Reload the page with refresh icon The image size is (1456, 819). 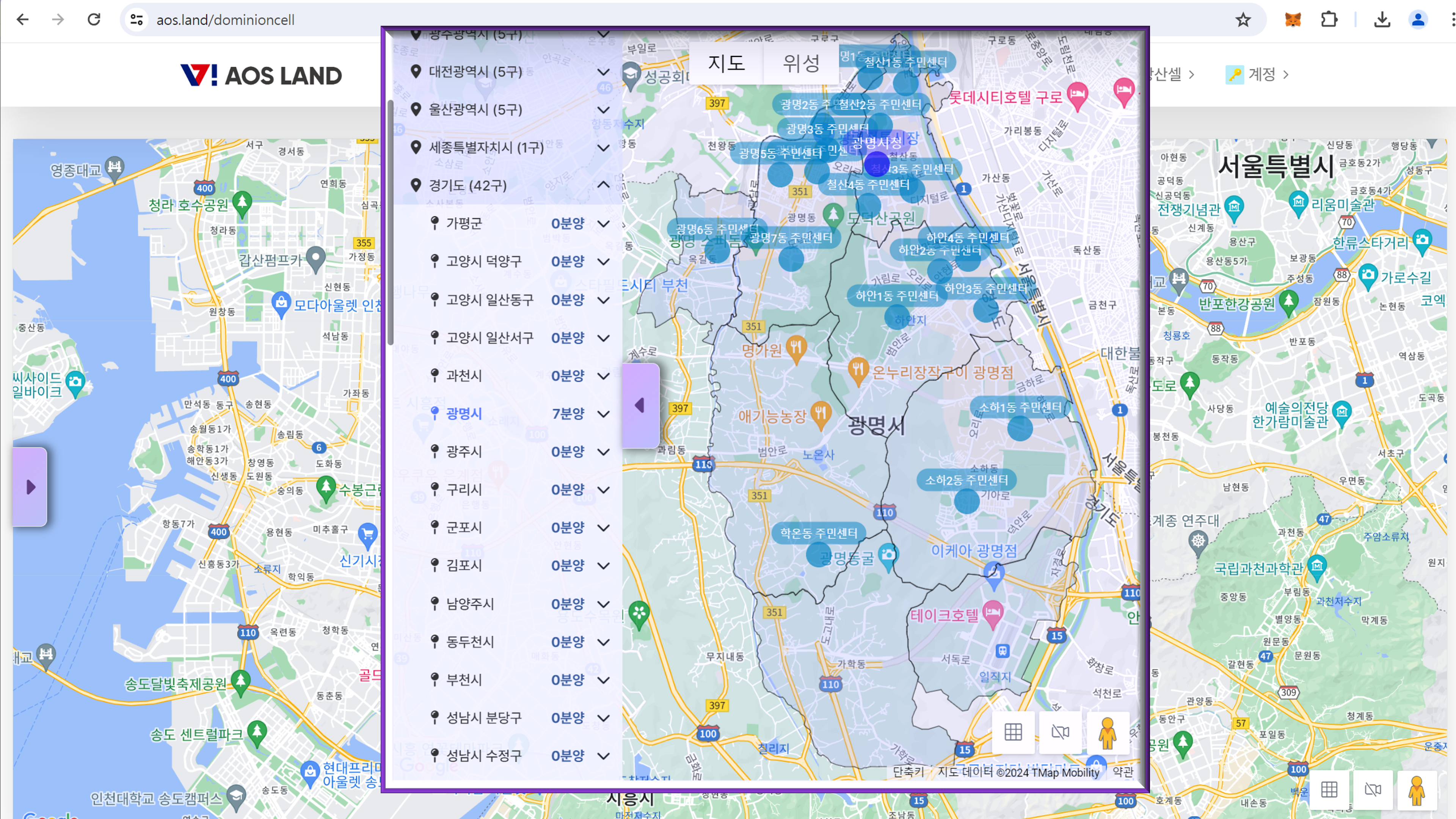pyautogui.click(x=94, y=20)
